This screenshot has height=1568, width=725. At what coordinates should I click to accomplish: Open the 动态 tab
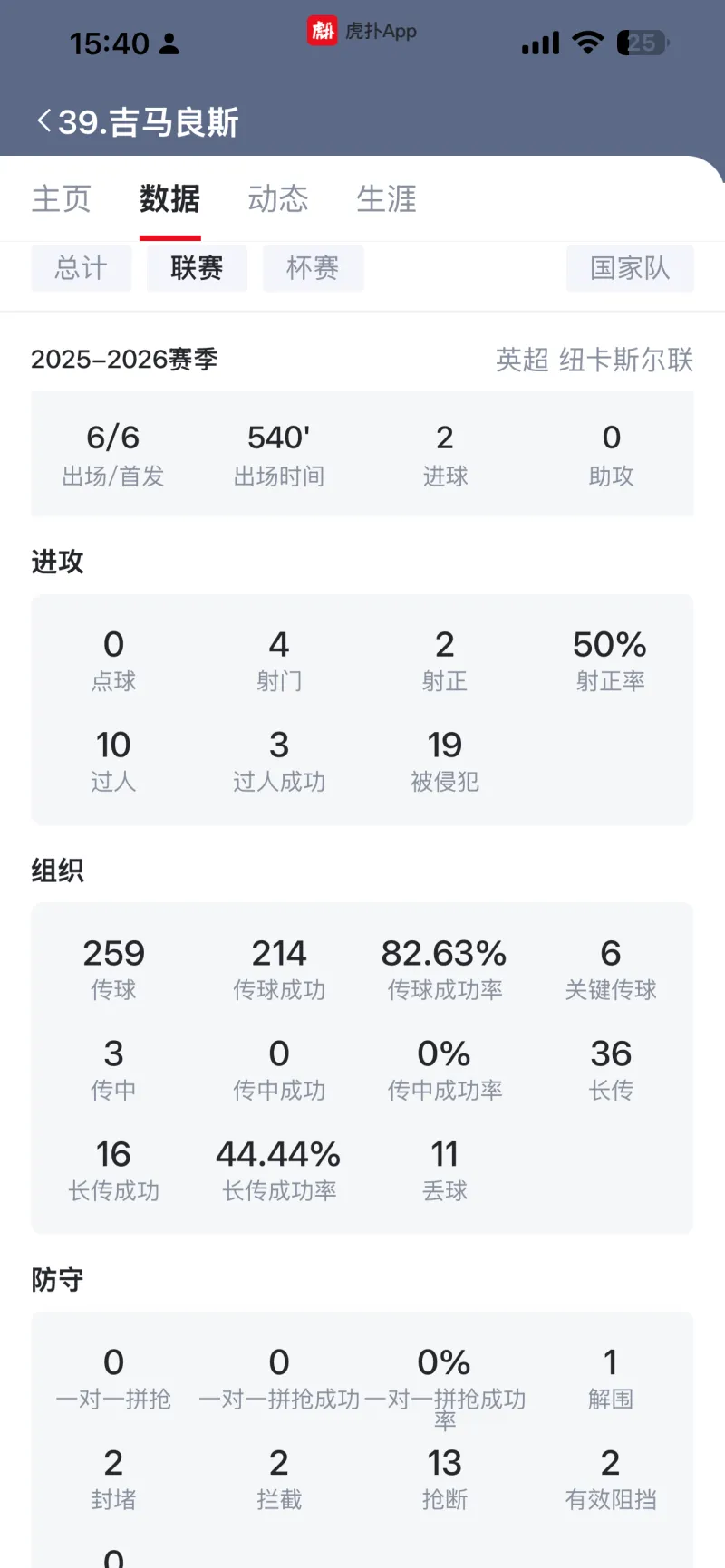(278, 198)
